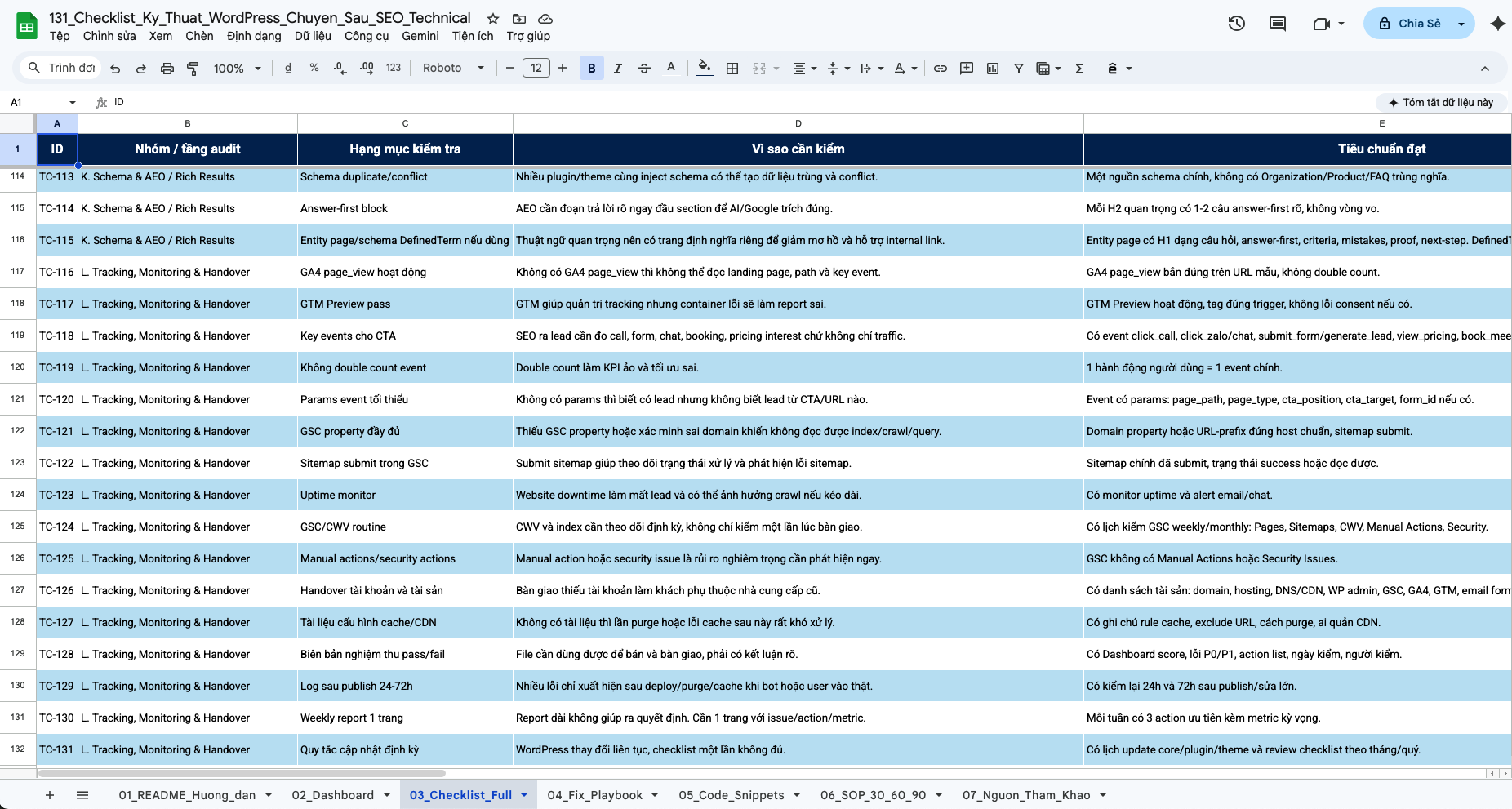Check cloud save status icon
1512x809 pixels.
click(545, 18)
